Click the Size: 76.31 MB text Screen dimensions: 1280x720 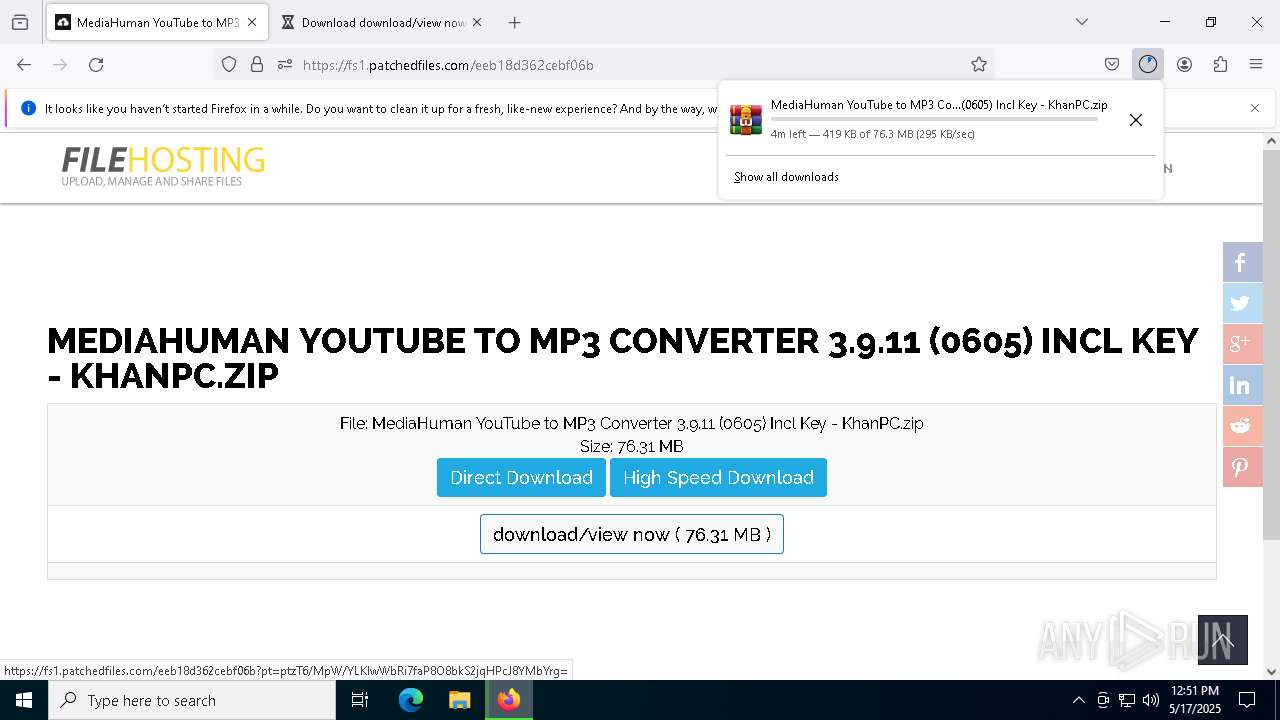click(x=632, y=446)
